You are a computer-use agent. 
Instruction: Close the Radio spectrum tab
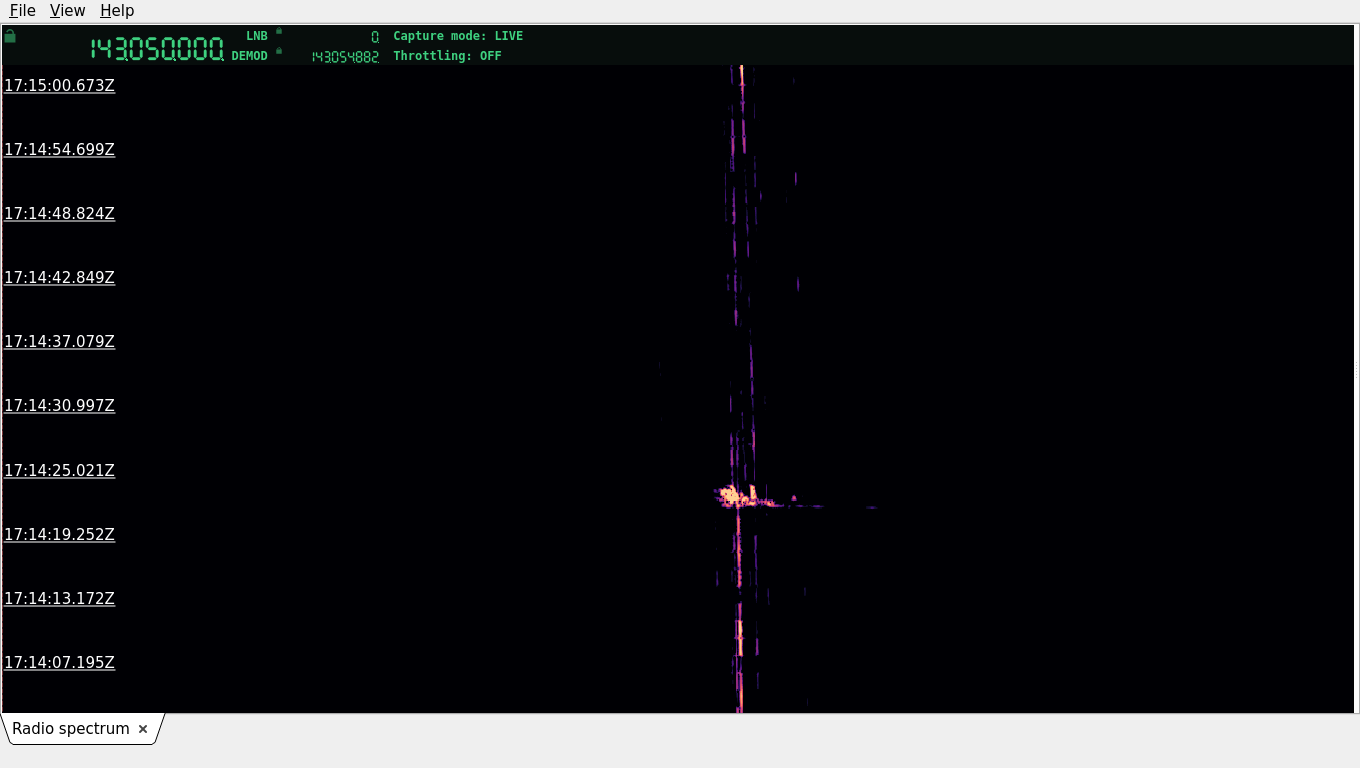click(x=143, y=729)
